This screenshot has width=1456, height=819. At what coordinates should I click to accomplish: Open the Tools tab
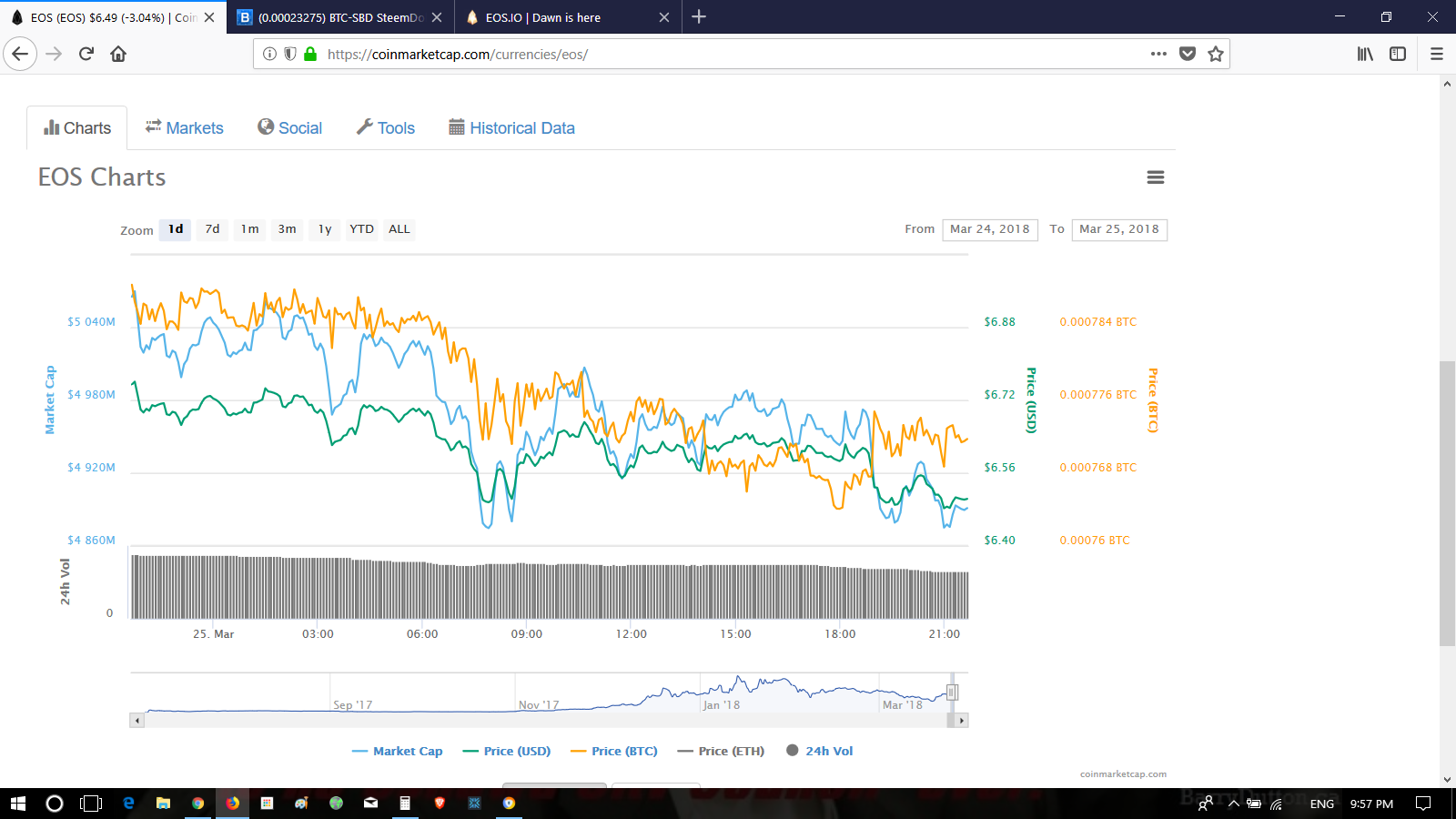point(386,128)
